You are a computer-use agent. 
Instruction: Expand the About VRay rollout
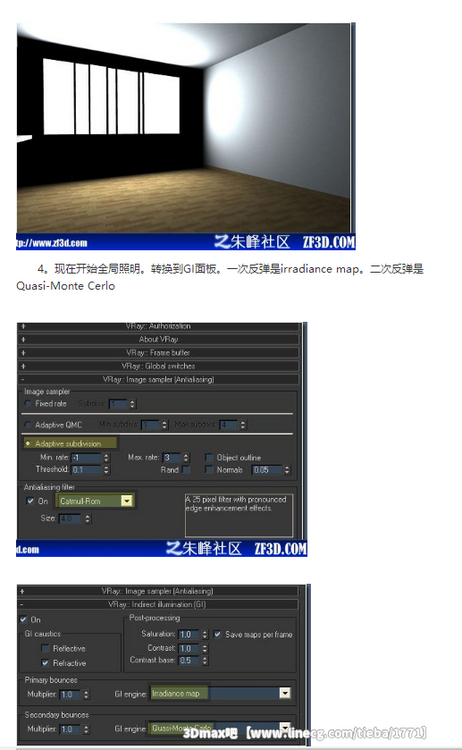(158, 339)
